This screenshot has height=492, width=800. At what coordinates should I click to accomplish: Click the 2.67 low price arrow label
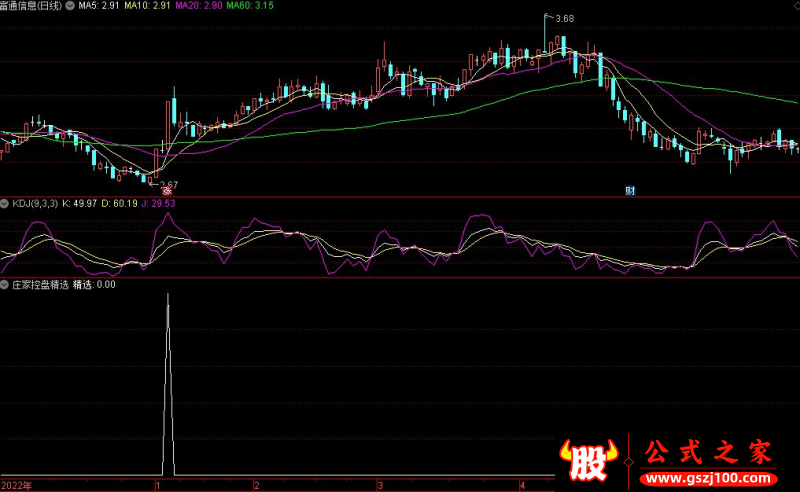(167, 184)
